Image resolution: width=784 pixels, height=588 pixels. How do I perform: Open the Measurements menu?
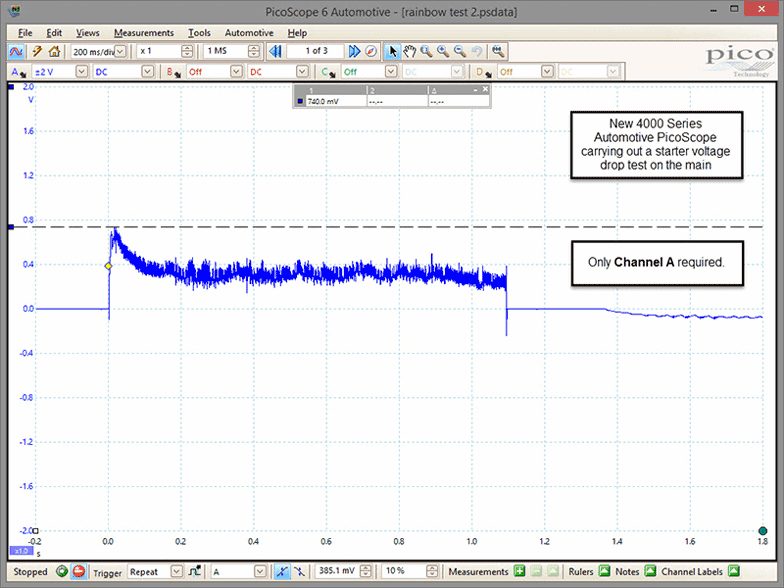point(144,33)
